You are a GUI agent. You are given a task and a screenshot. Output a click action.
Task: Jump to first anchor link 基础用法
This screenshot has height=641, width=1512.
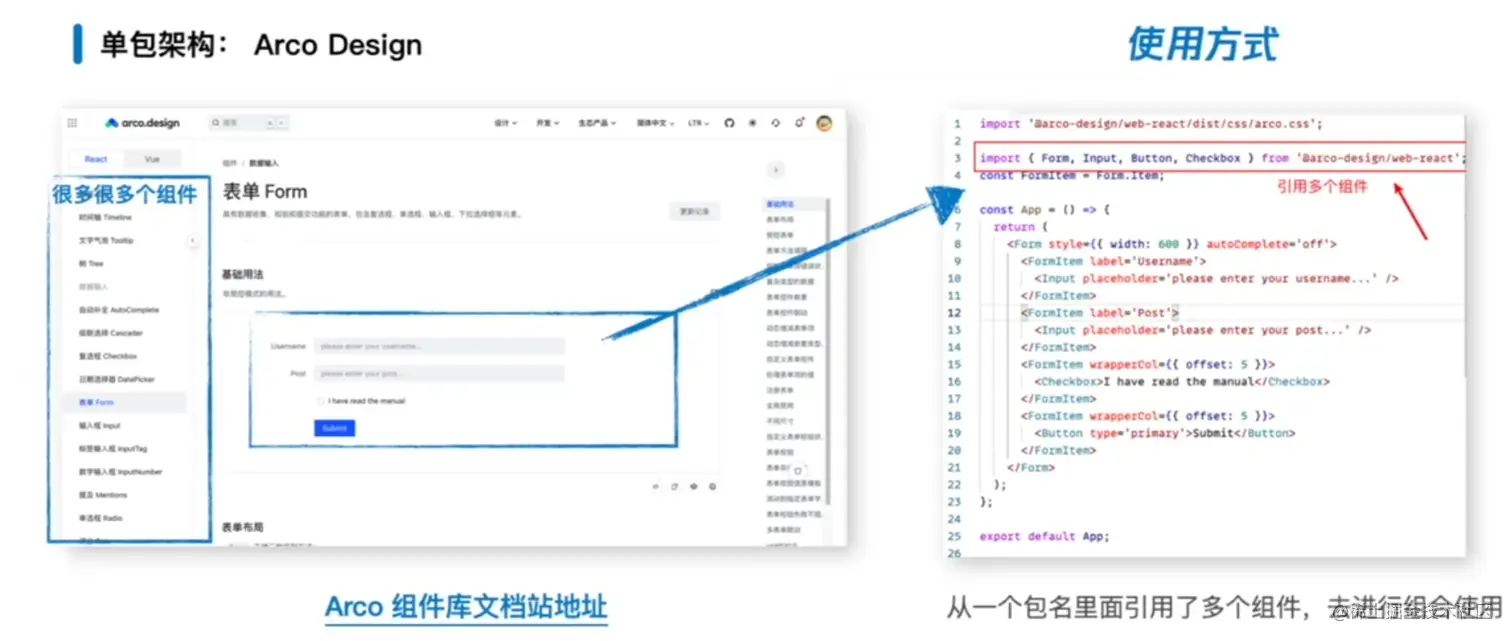pos(778,204)
